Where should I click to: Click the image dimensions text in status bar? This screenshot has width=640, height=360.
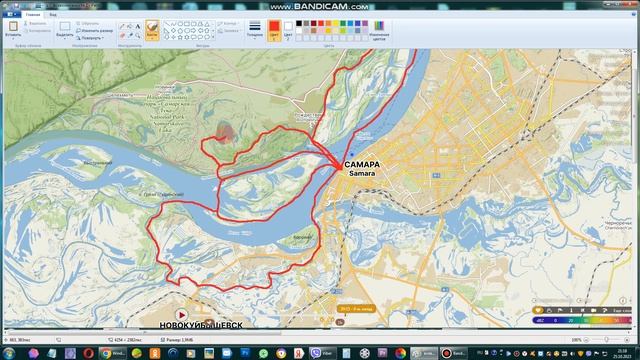point(125,340)
